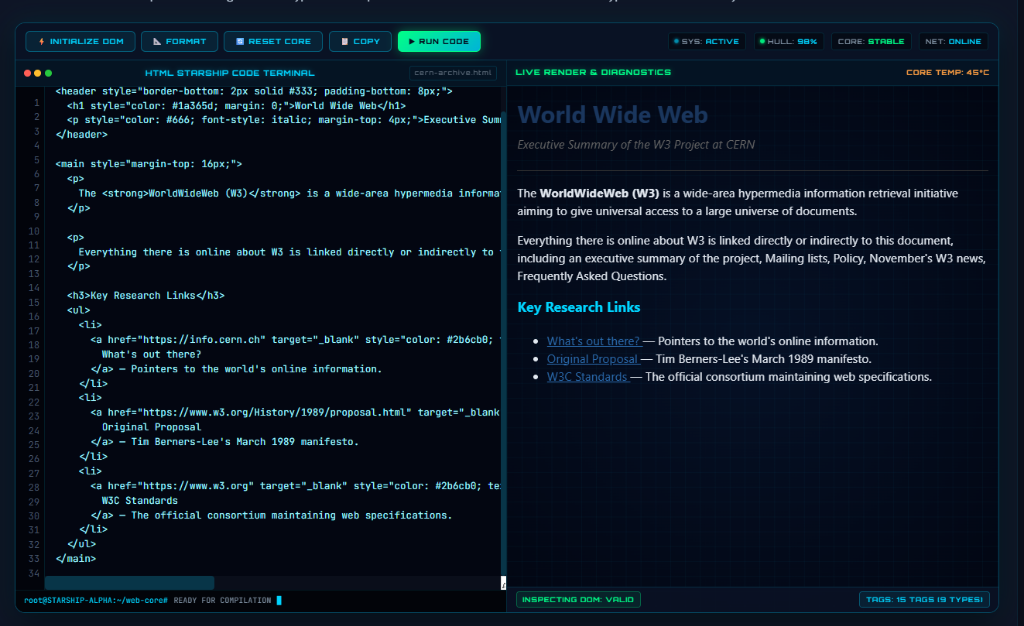Click the clipboard icon on the Copy button

(345, 41)
